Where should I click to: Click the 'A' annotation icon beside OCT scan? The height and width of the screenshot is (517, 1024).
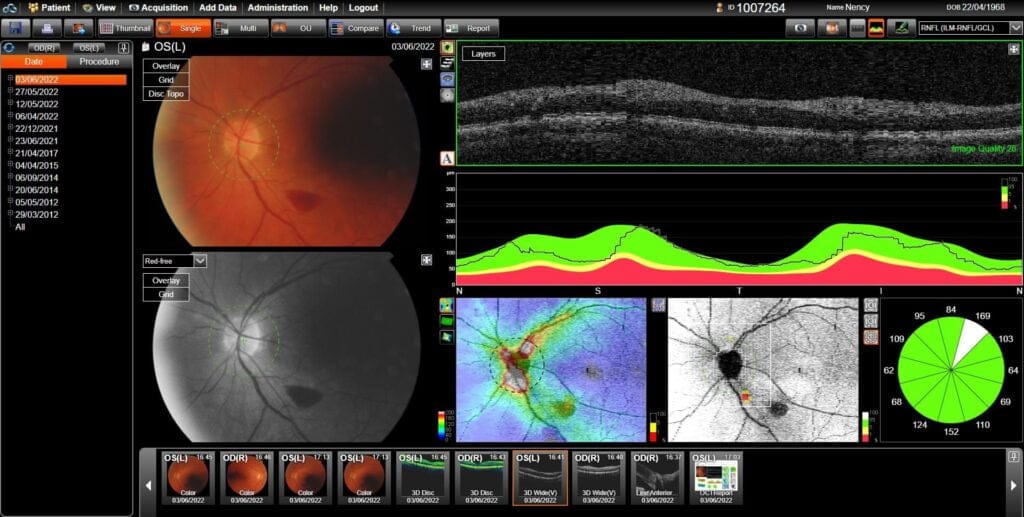click(x=447, y=158)
